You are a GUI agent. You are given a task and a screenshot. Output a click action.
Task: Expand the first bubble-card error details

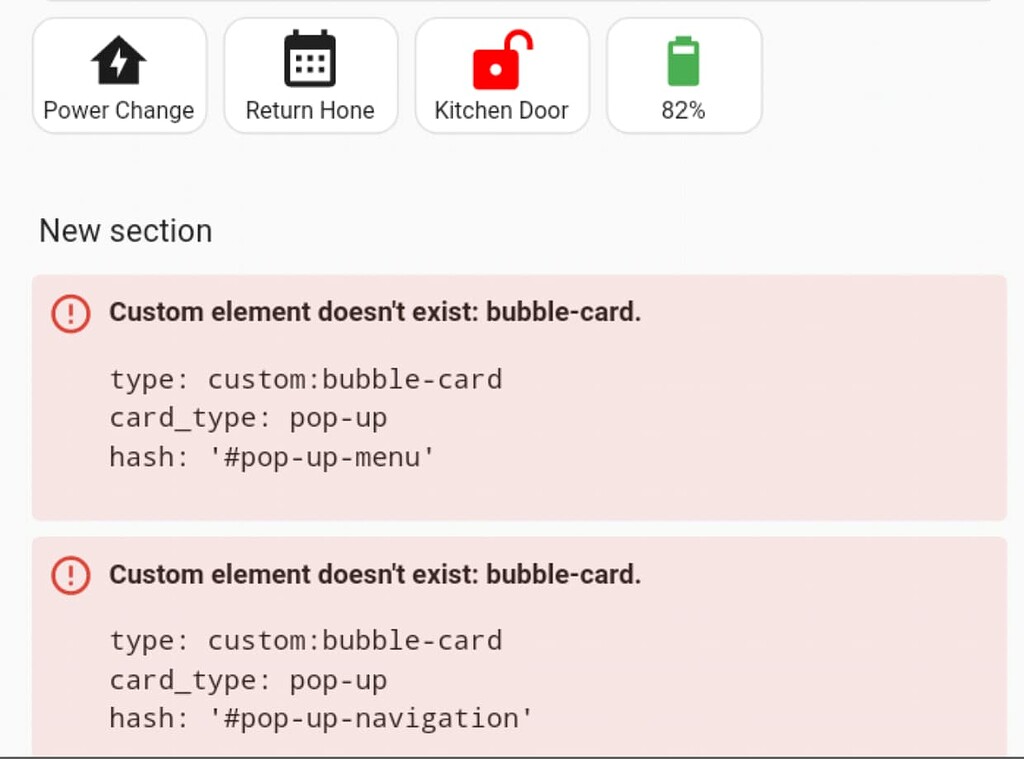tap(375, 312)
